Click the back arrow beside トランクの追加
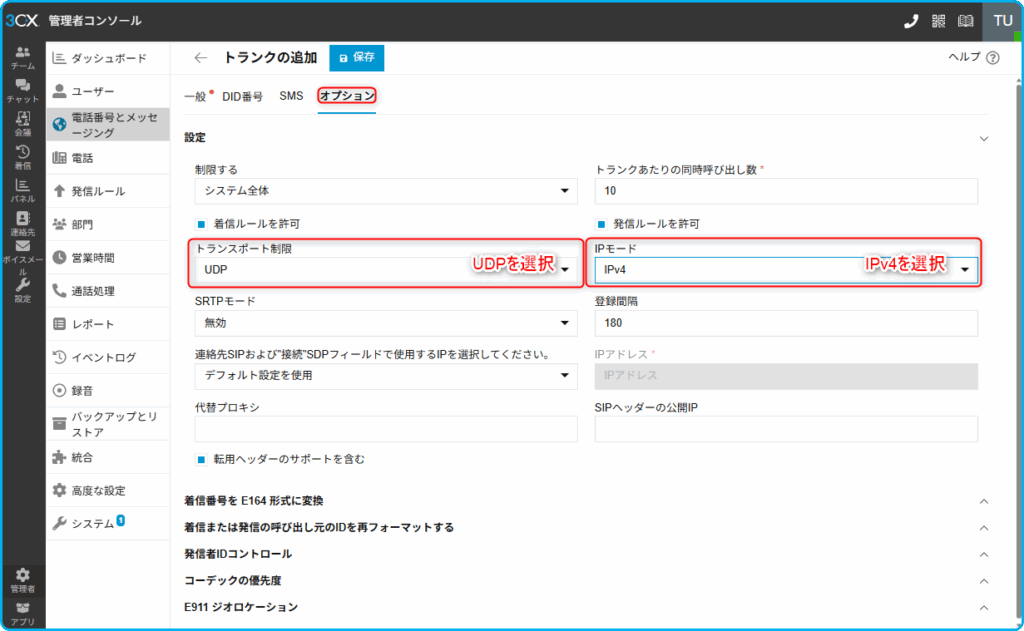1024x631 pixels. pyautogui.click(x=201, y=58)
